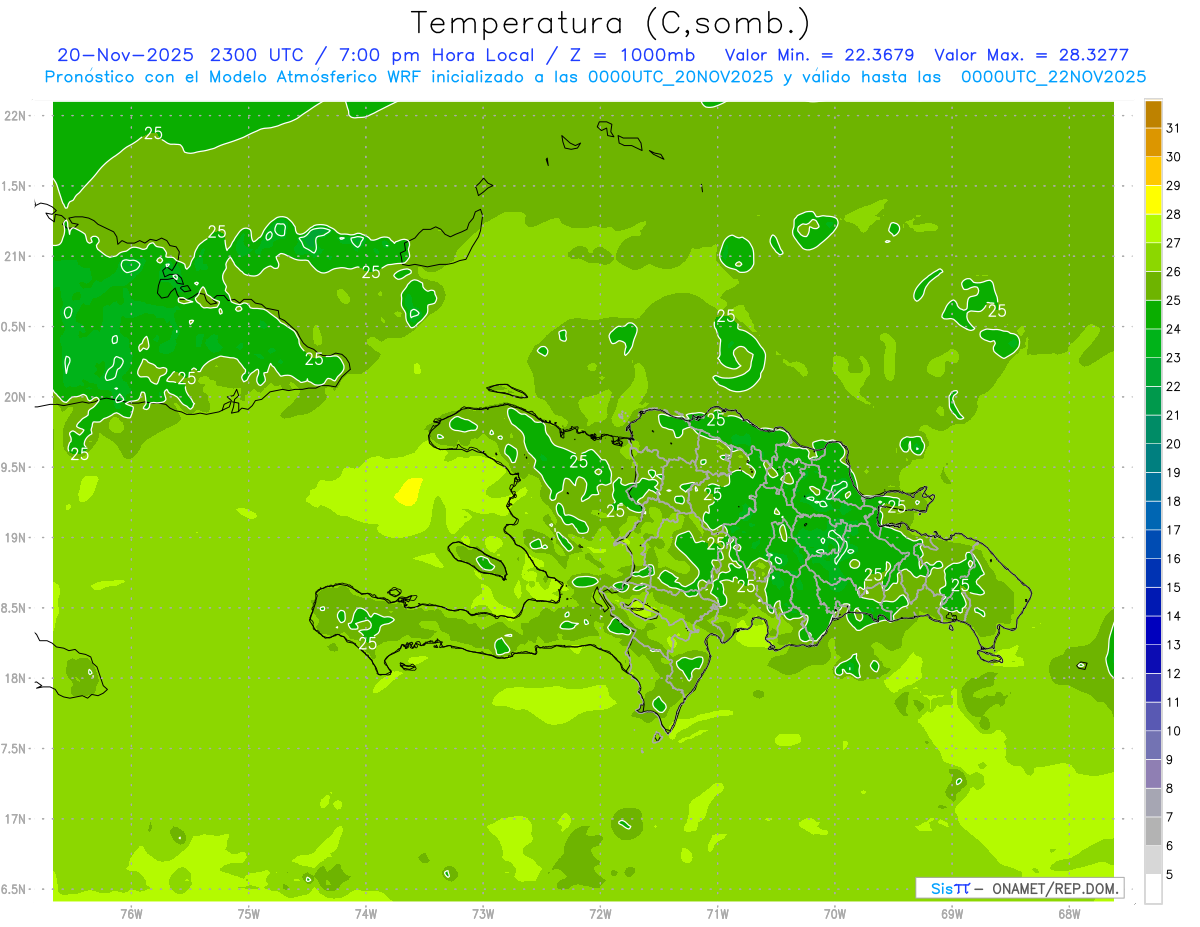Click the legend swatch between 24 and 25
Screen dimensions: 1200x927
pyautogui.click(x=1153, y=315)
